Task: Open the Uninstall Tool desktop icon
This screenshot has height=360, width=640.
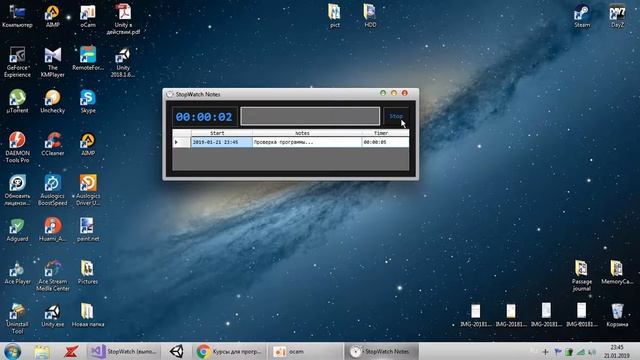Action: click(x=17, y=318)
